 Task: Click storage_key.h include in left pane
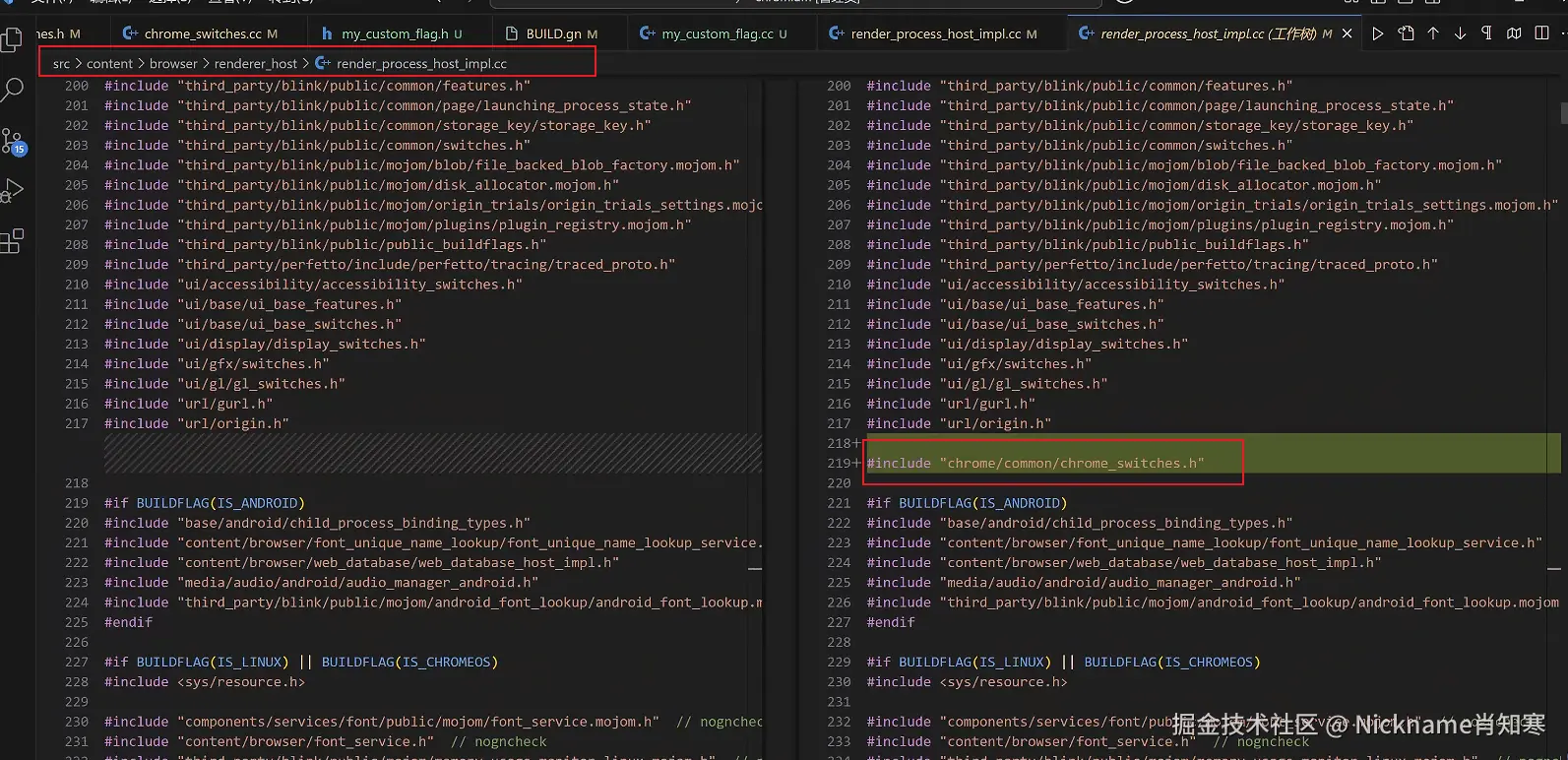[378, 125]
